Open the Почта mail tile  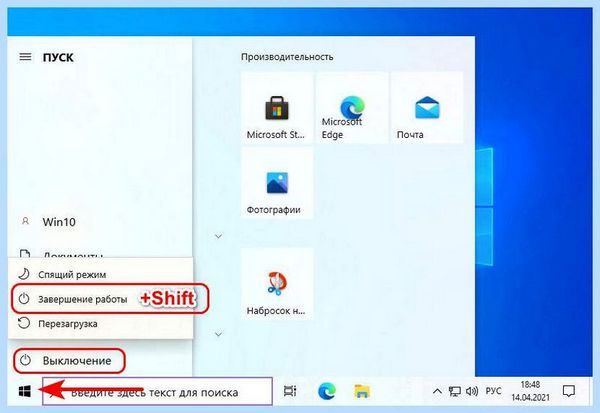pos(427,108)
